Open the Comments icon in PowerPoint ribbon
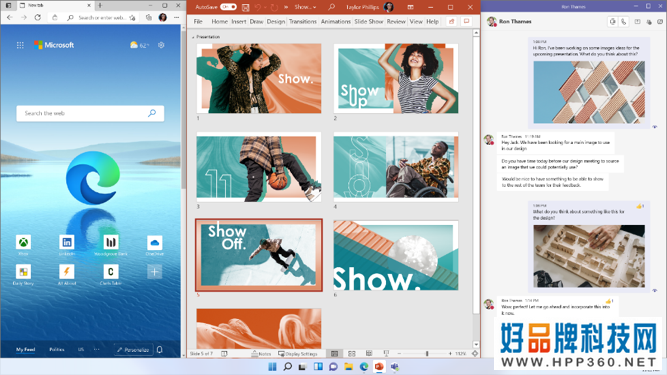The image size is (667, 375). tap(467, 21)
